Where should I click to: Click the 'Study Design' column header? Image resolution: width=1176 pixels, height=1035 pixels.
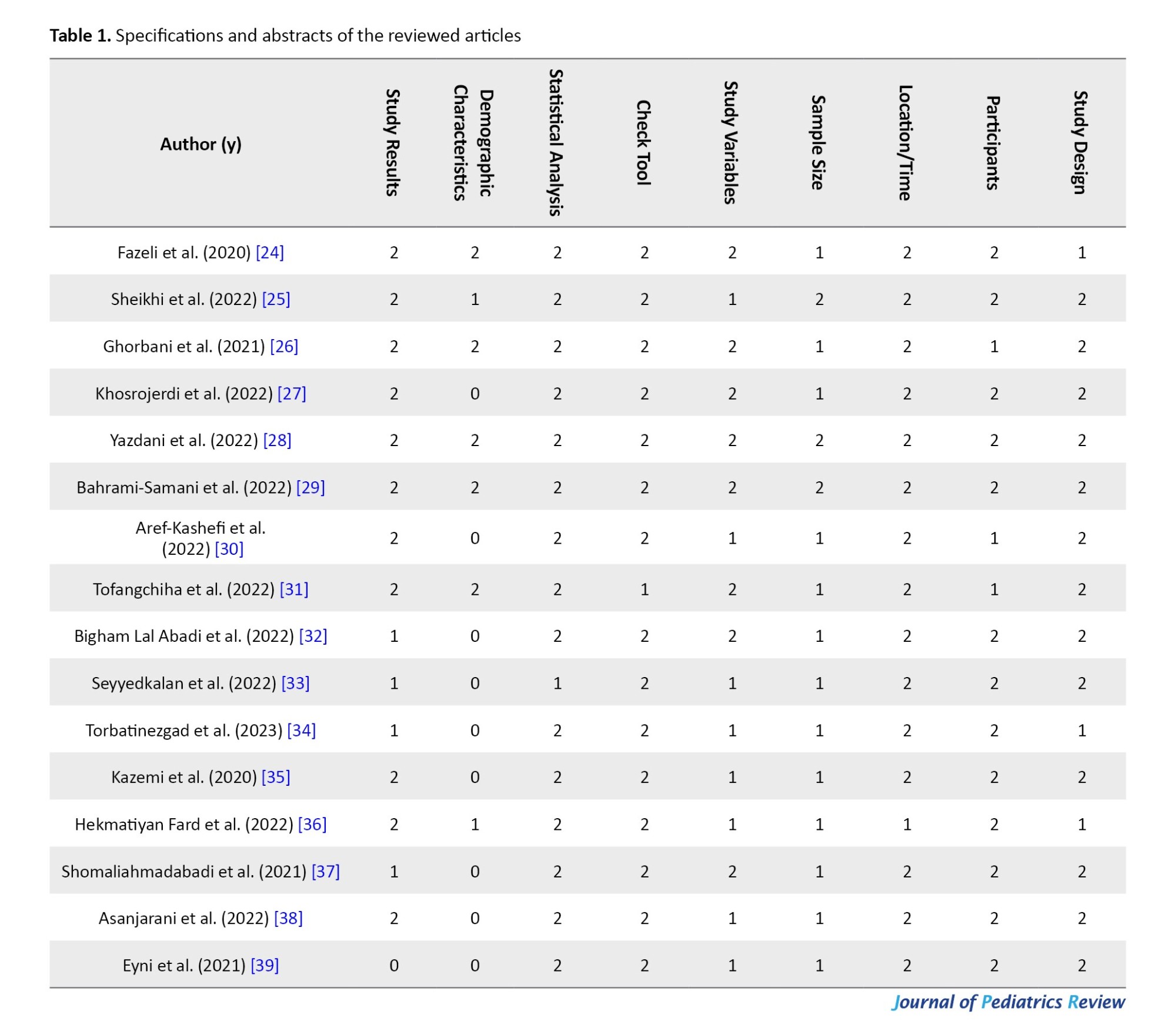click(x=1081, y=143)
